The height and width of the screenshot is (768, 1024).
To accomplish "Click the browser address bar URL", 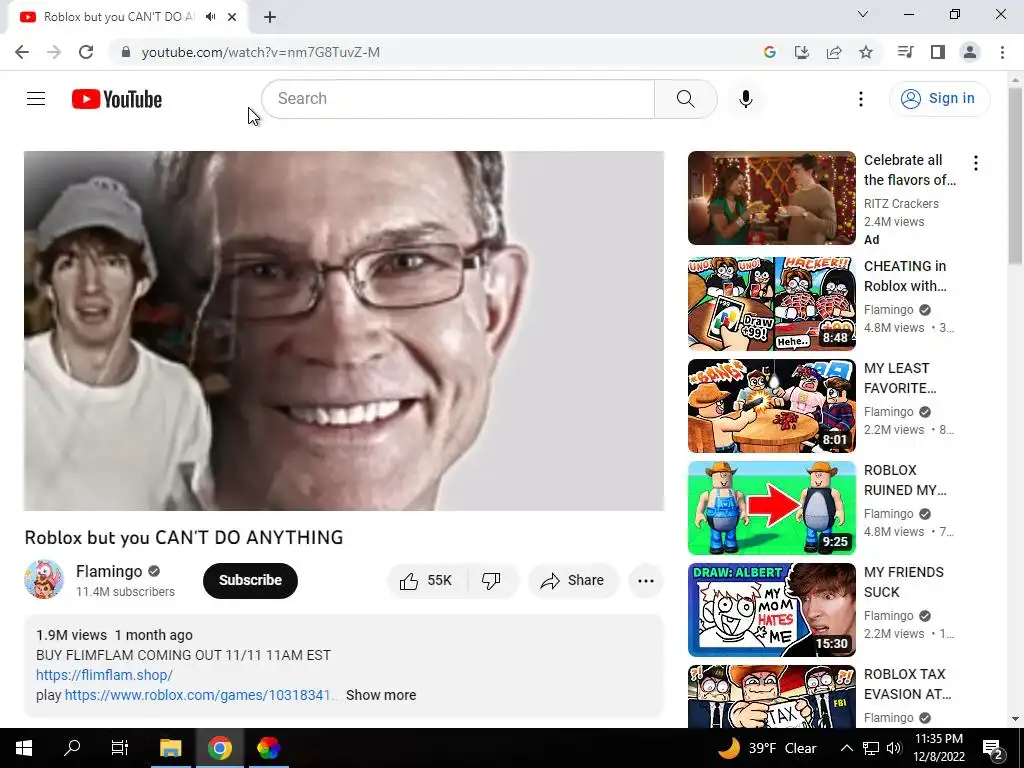I will point(261,52).
